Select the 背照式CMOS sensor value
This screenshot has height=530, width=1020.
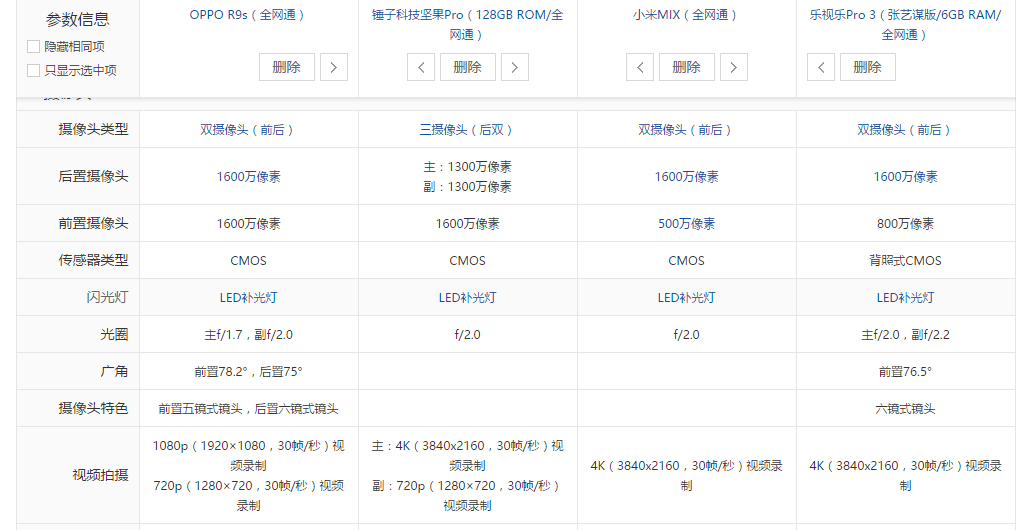pyautogui.click(x=905, y=261)
